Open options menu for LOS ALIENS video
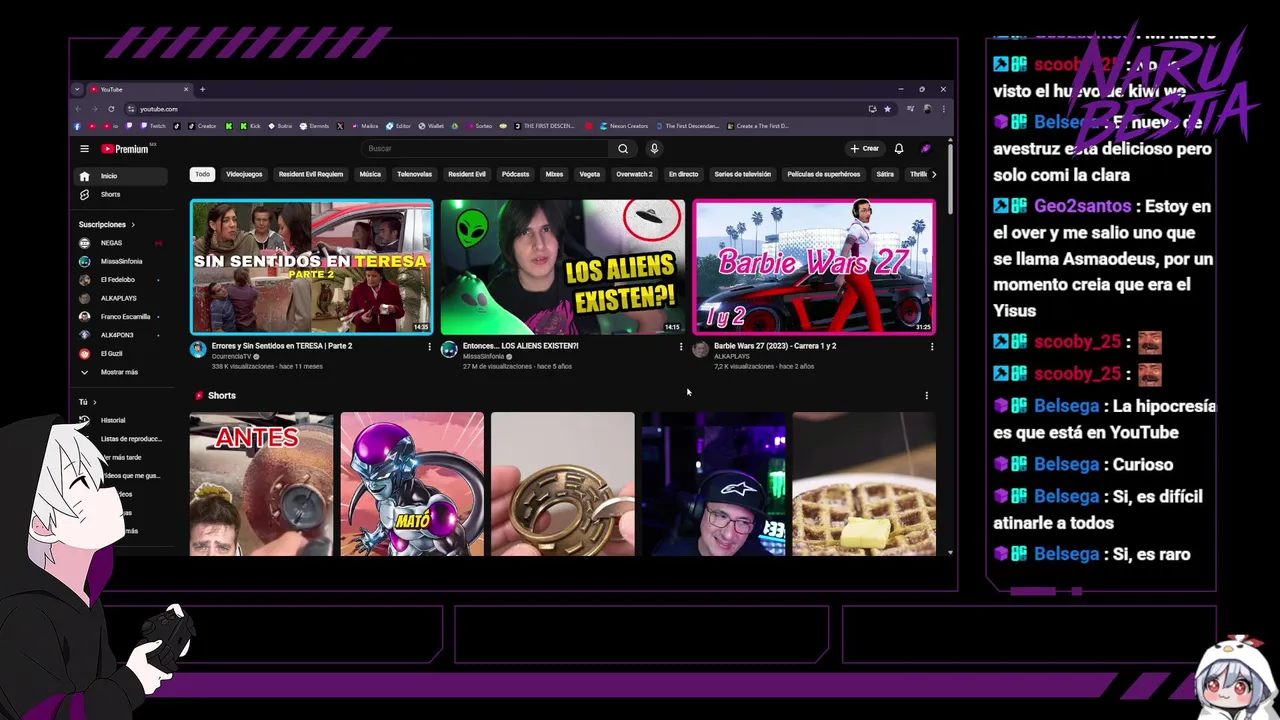1280x720 pixels. [681, 347]
